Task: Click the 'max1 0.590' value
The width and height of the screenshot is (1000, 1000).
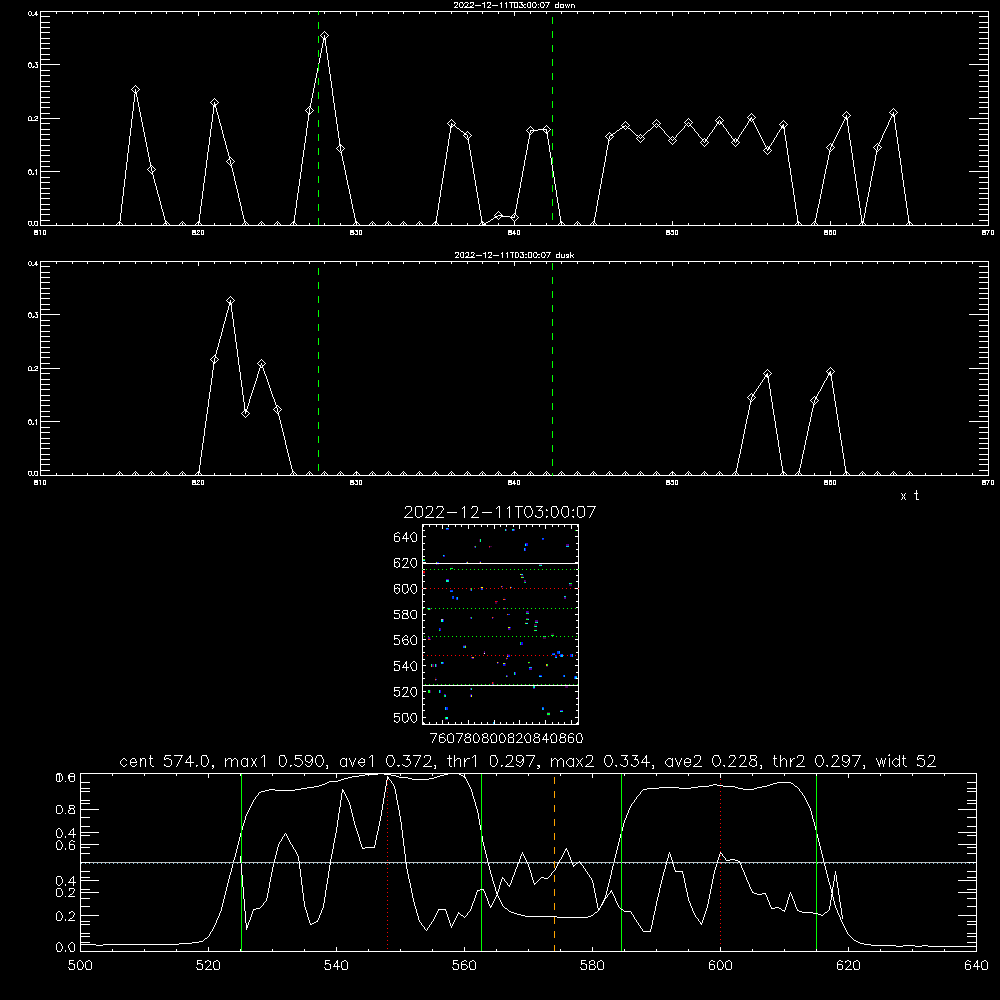Action: coord(277,761)
